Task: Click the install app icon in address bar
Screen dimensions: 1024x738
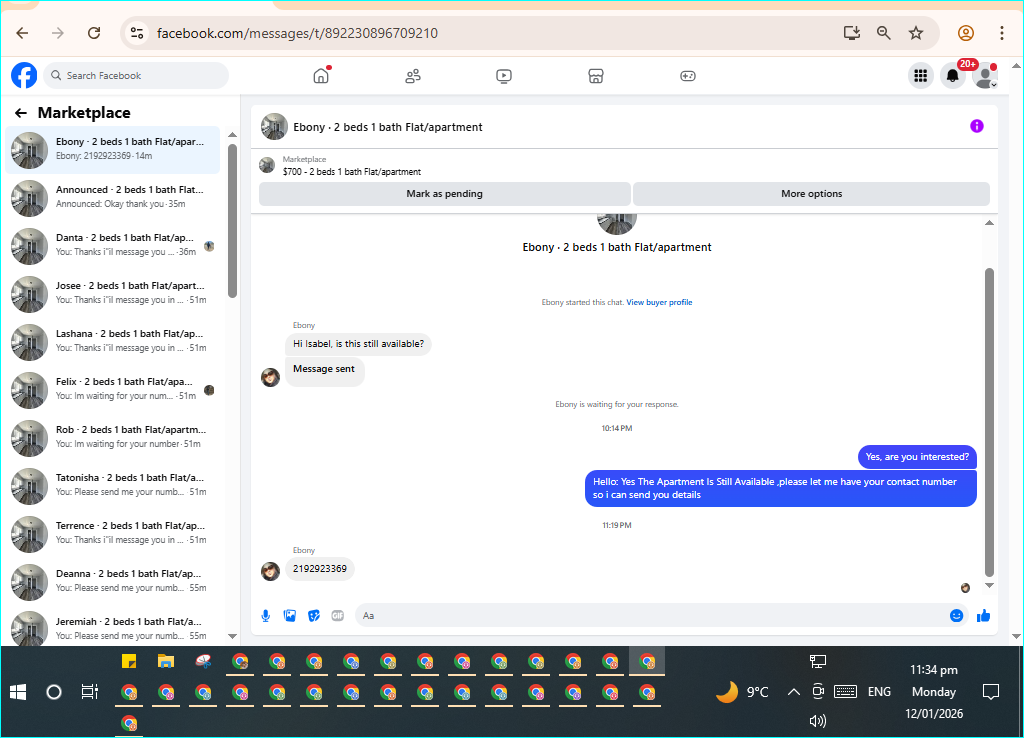Action: [x=852, y=33]
